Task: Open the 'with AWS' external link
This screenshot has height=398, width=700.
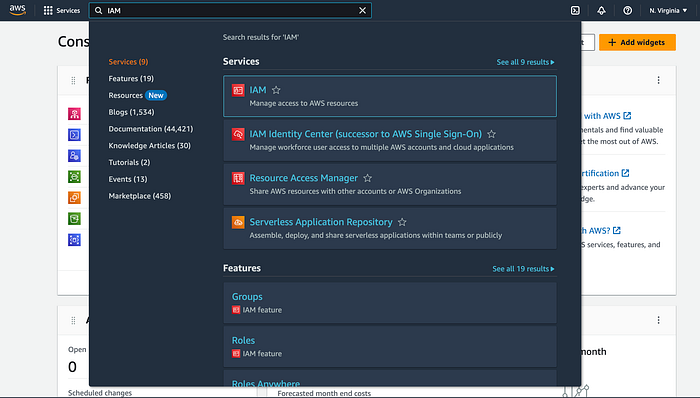Action: tap(607, 116)
